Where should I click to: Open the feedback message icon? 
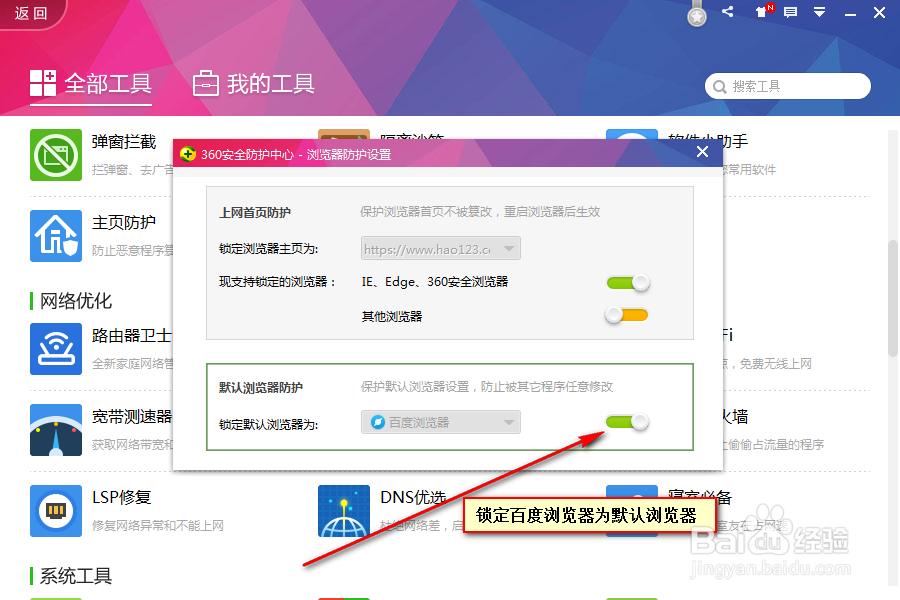(x=790, y=12)
